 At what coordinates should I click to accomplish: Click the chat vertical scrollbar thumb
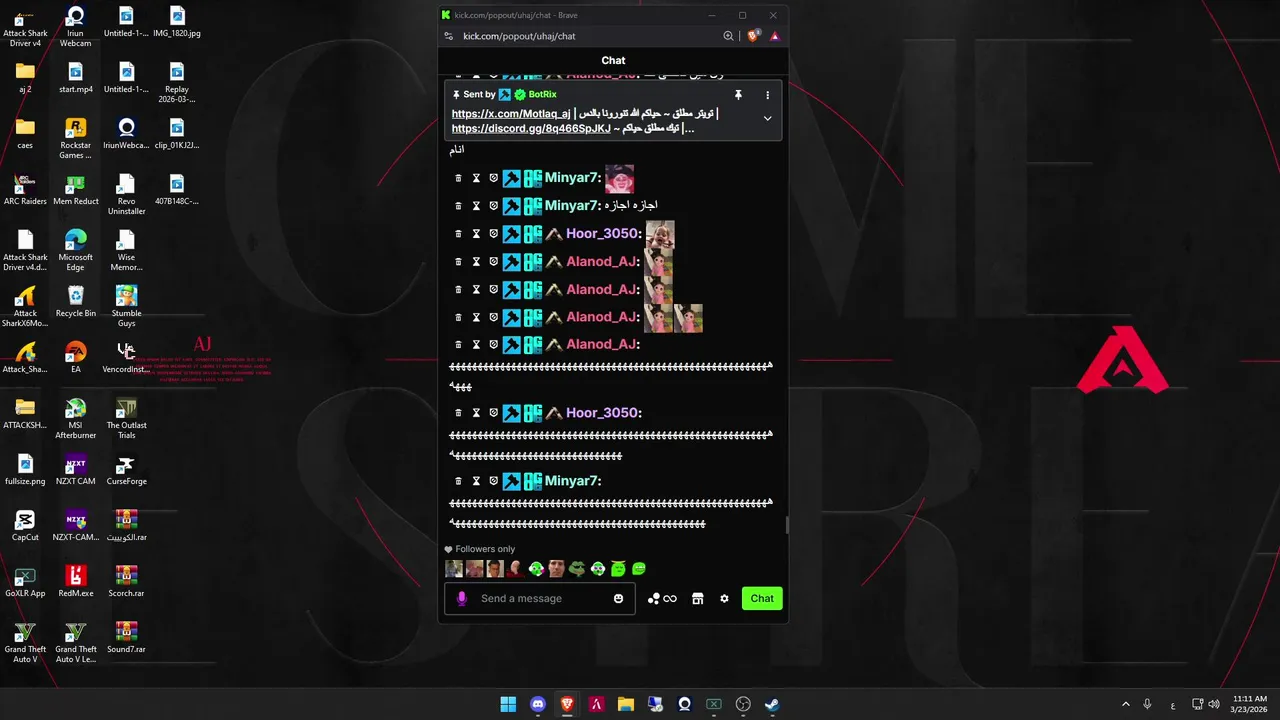pos(786,525)
